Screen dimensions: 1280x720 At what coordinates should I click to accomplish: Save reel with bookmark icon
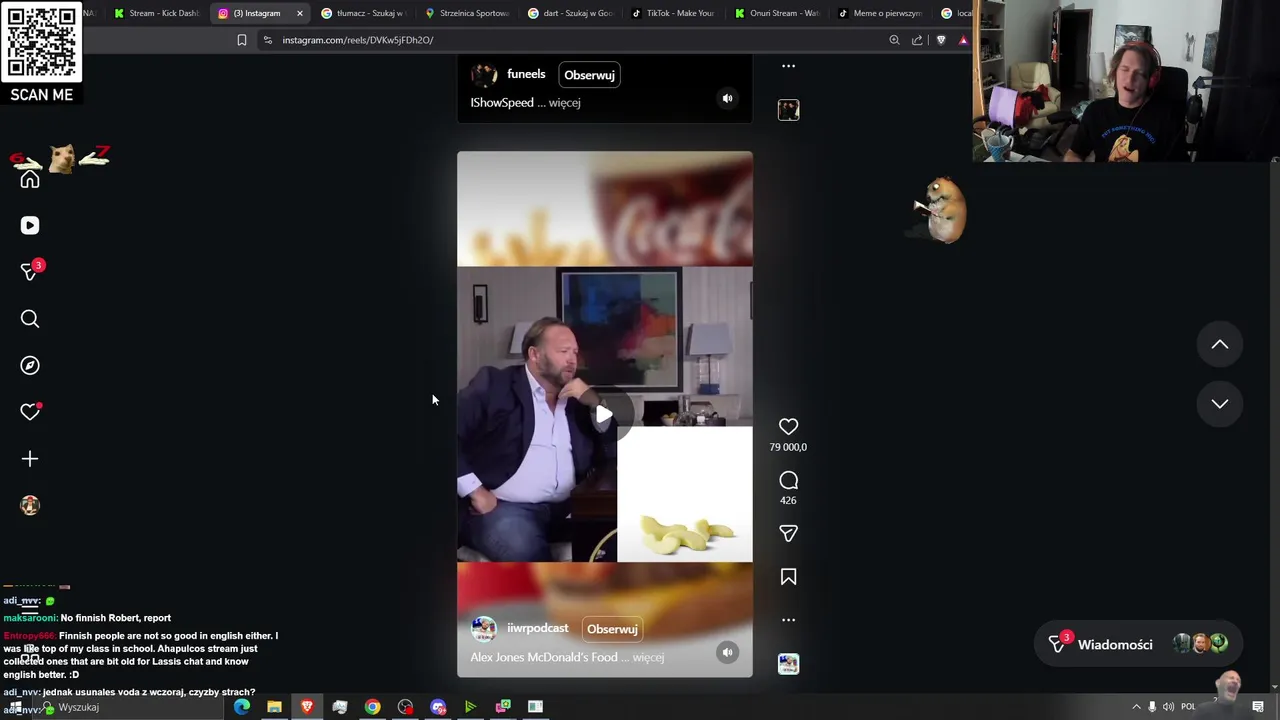[x=788, y=577]
